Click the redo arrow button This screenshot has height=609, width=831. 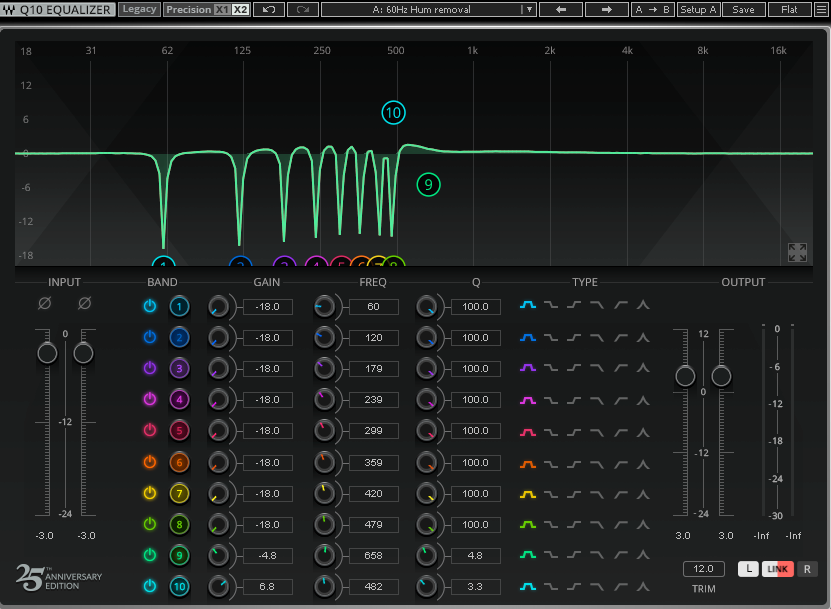click(303, 10)
